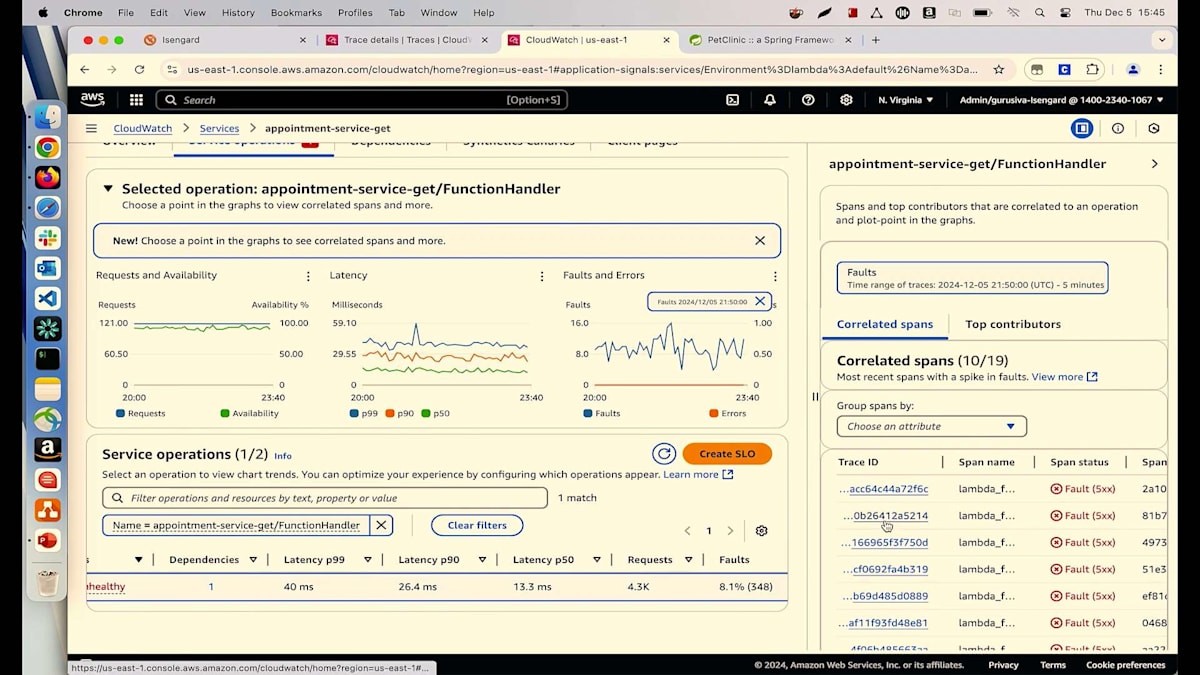This screenshot has width=1200, height=675.
Task: Open Latency chart options menu
Action: 542,276
